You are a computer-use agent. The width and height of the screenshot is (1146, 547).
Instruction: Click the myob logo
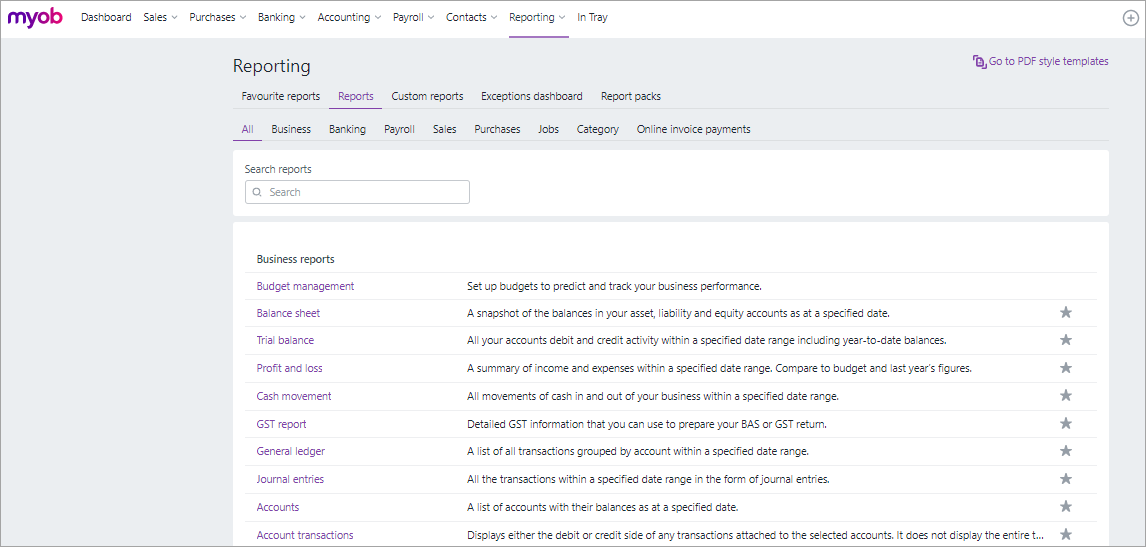(35, 17)
